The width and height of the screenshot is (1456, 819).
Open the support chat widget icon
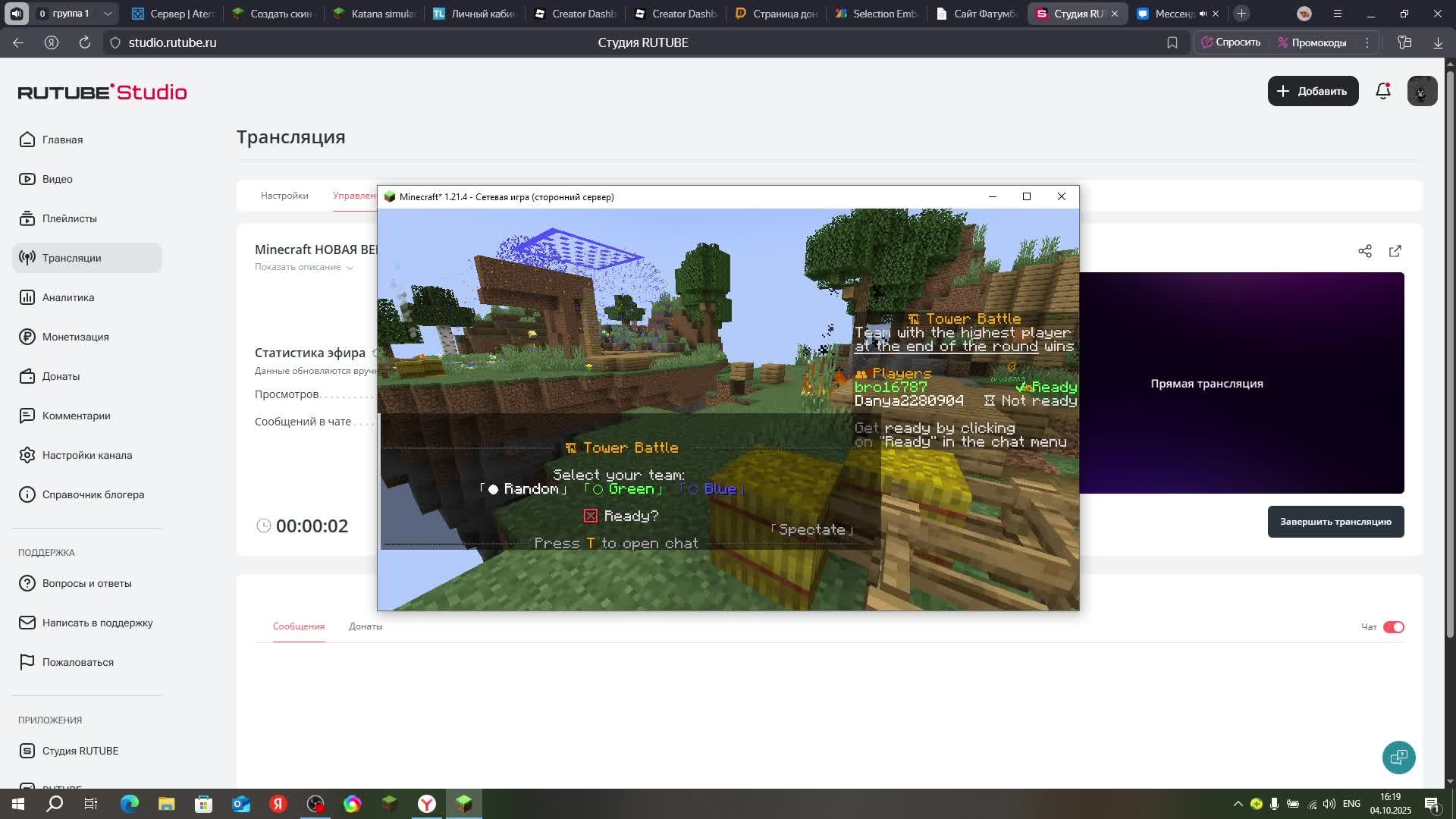pyautogui.click(x=1398, y=757)
